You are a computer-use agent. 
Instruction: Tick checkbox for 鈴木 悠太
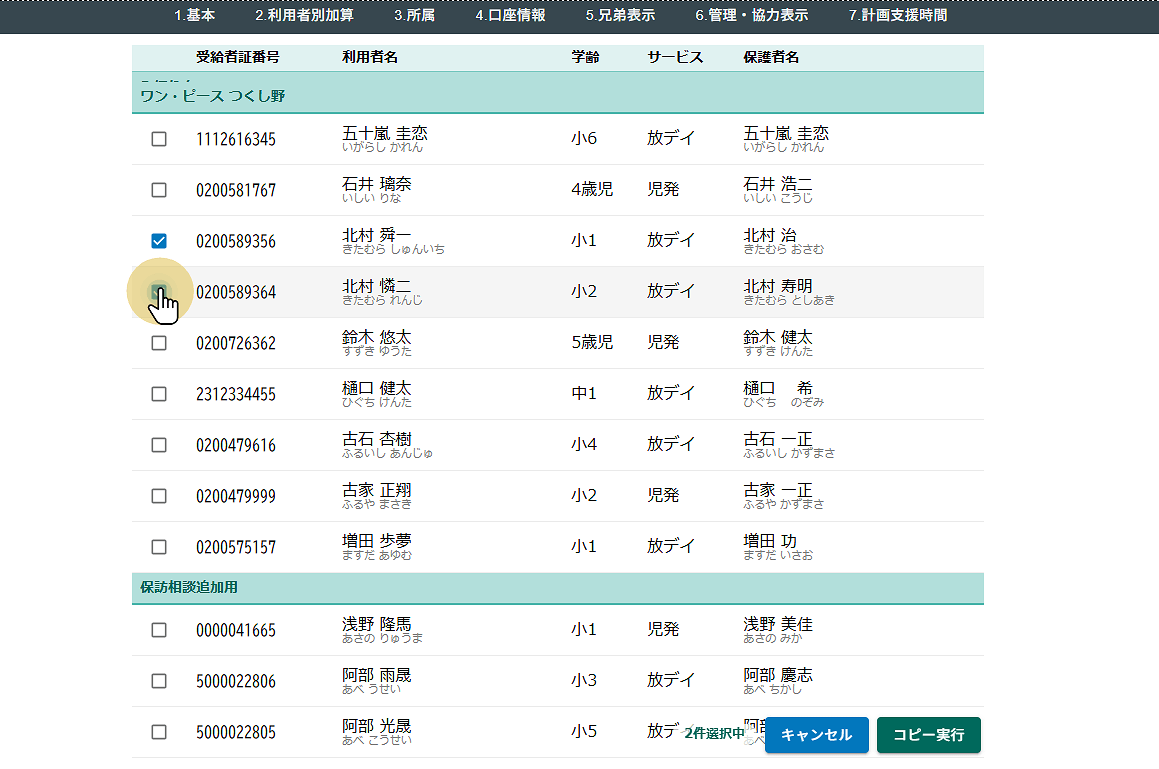159,343
